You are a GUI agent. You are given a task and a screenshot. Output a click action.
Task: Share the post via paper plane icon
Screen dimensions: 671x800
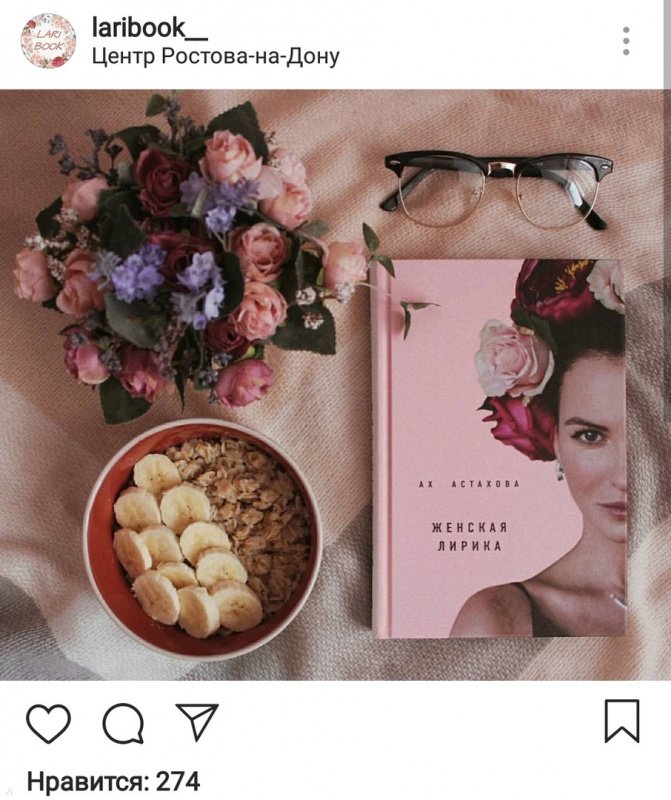point(197,721)
